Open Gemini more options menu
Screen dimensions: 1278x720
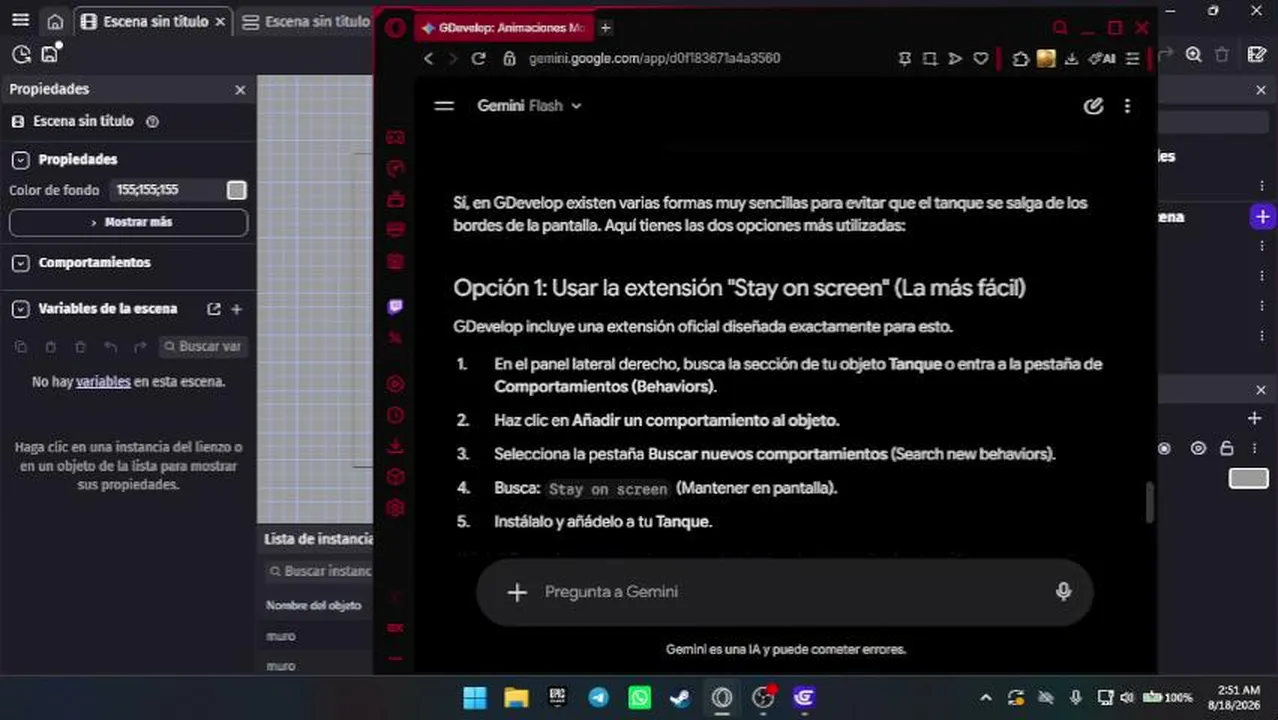[x=1127, y=105]
